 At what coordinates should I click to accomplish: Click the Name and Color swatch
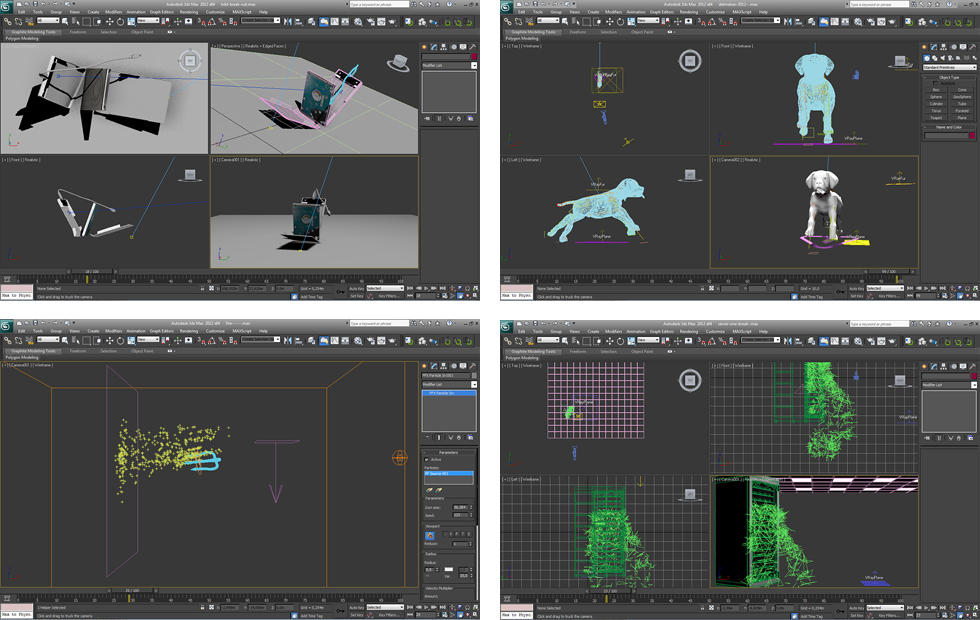971,135
